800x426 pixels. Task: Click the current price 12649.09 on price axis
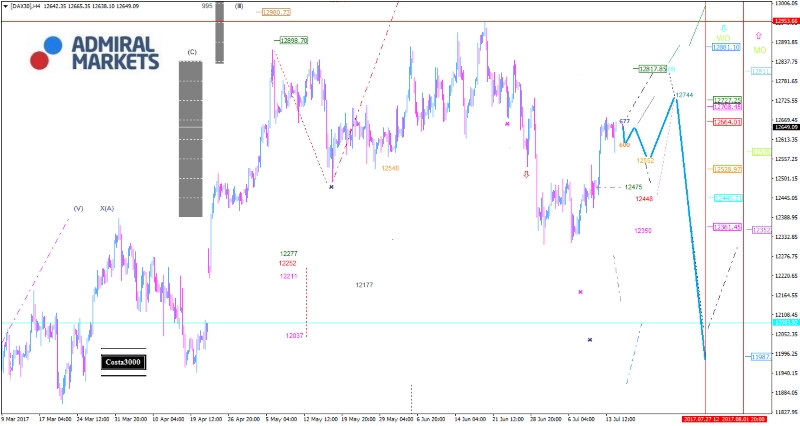785,127
